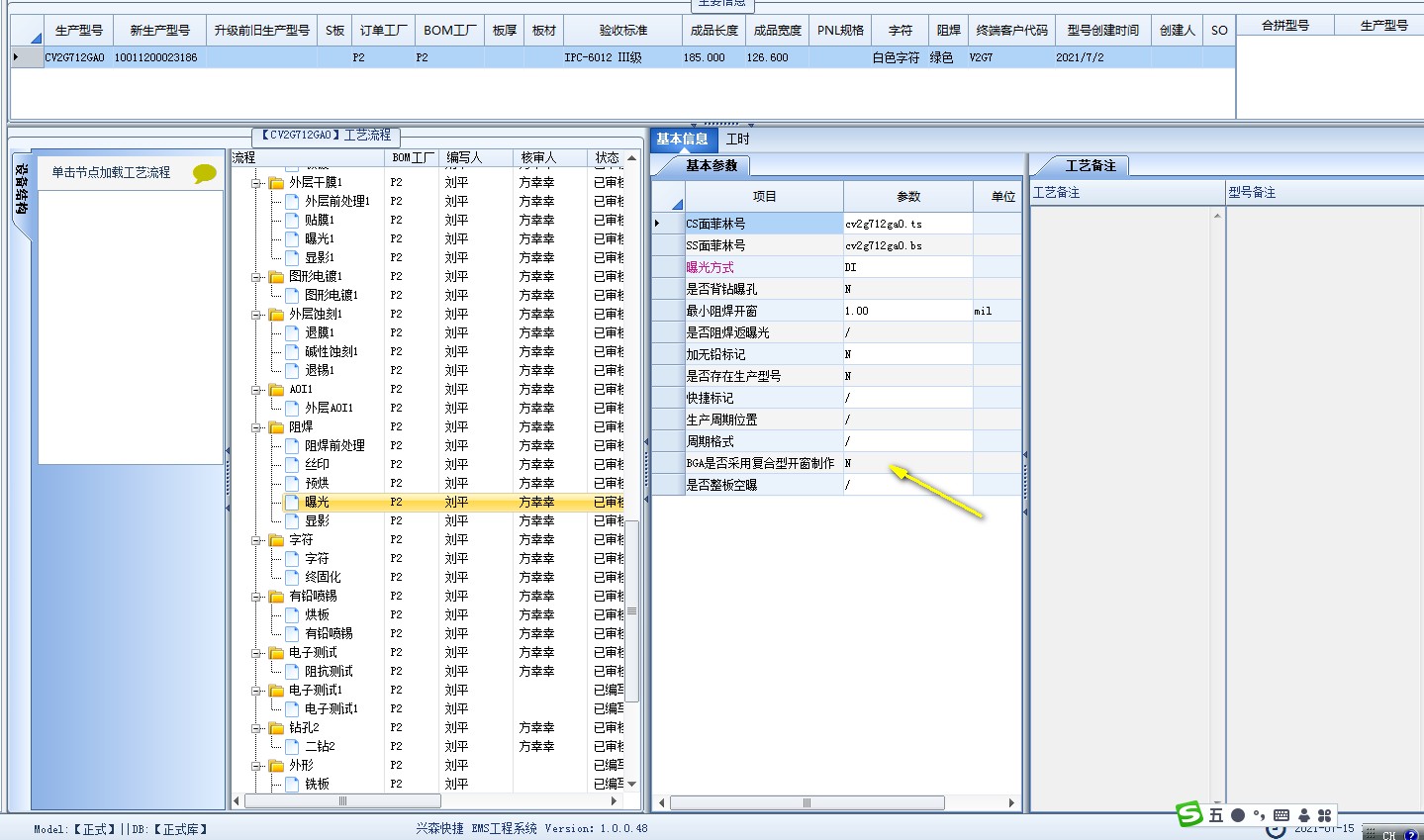Click the document icon beside 贴膜1

[x=293, y=220]
